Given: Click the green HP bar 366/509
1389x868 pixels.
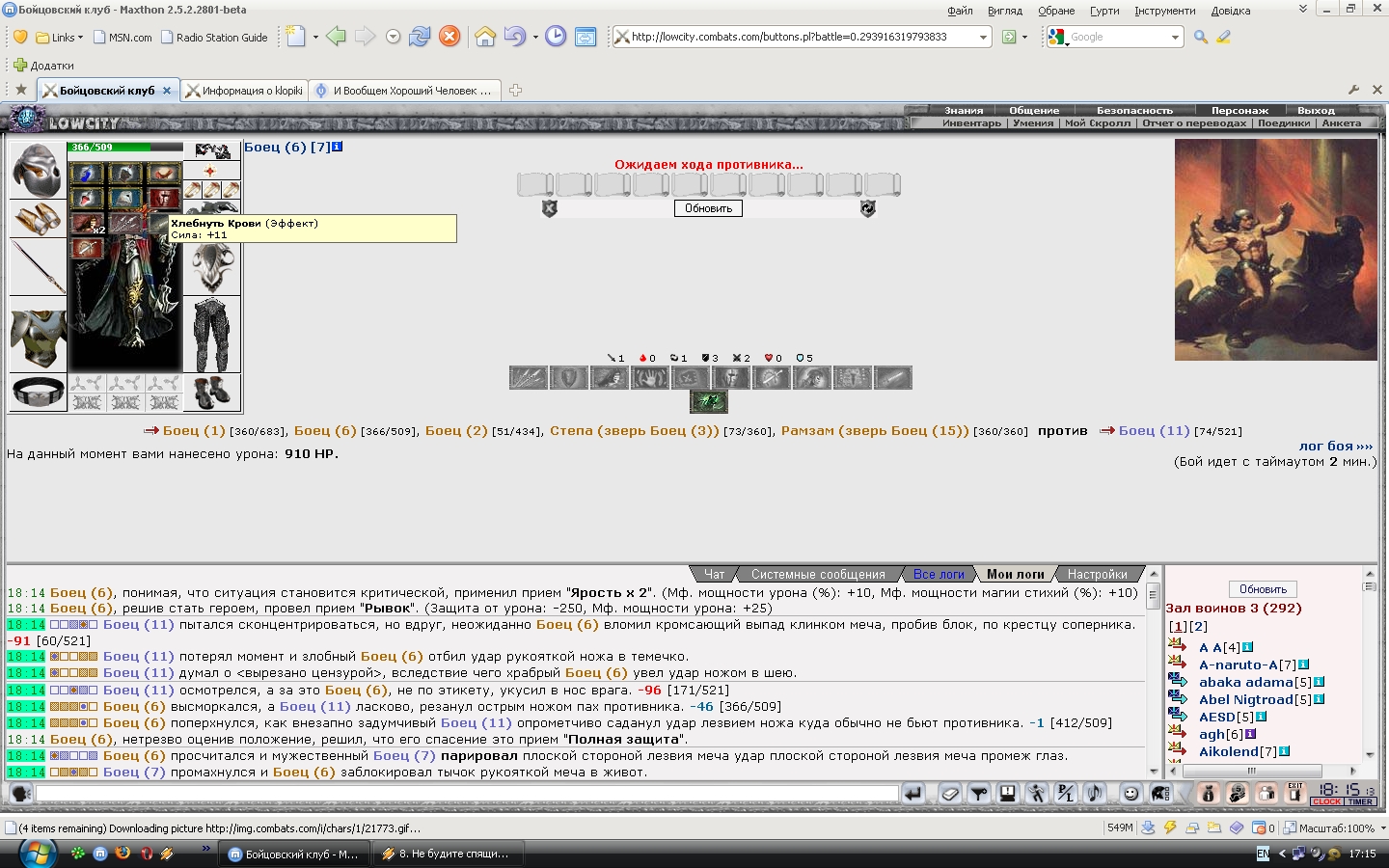Looking at the screenshot, I should [125, 147].
